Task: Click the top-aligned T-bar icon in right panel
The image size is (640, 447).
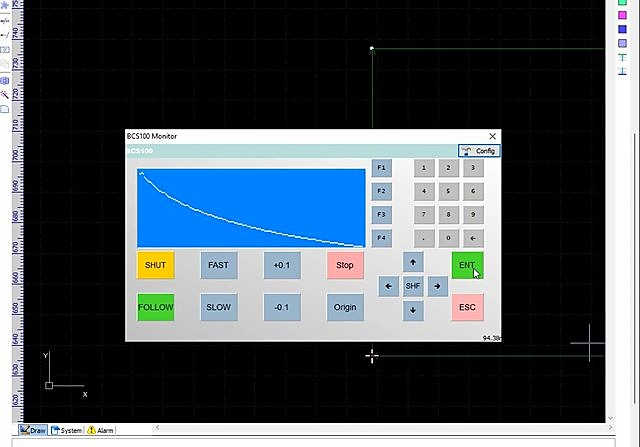Action: coord(622,58)
